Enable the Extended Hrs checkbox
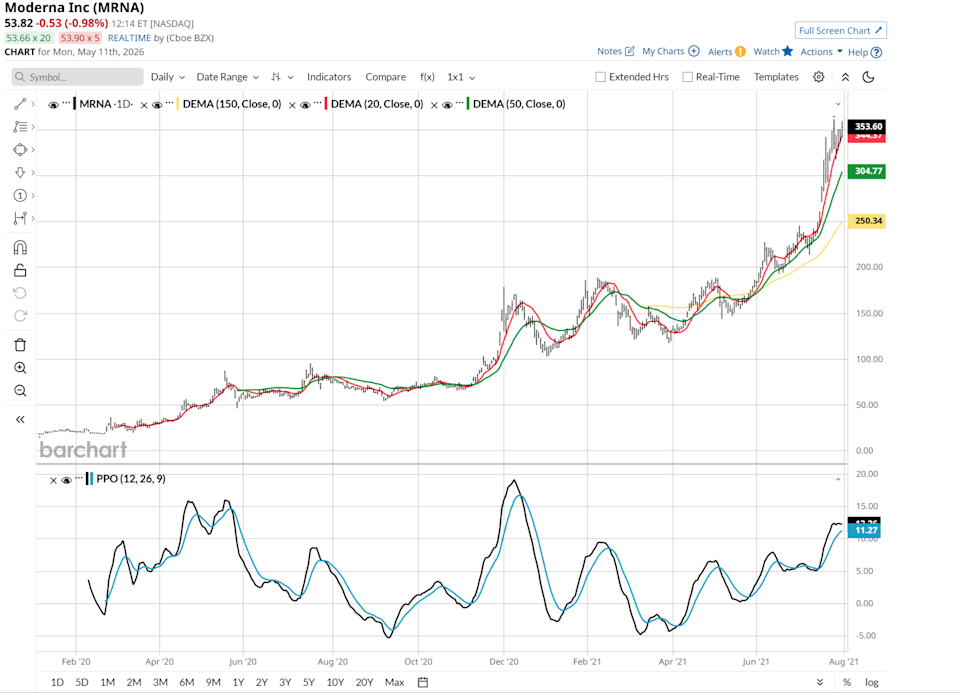Image resolution: width=960 pixels, height=693 pixels. [x=601, y=77]
